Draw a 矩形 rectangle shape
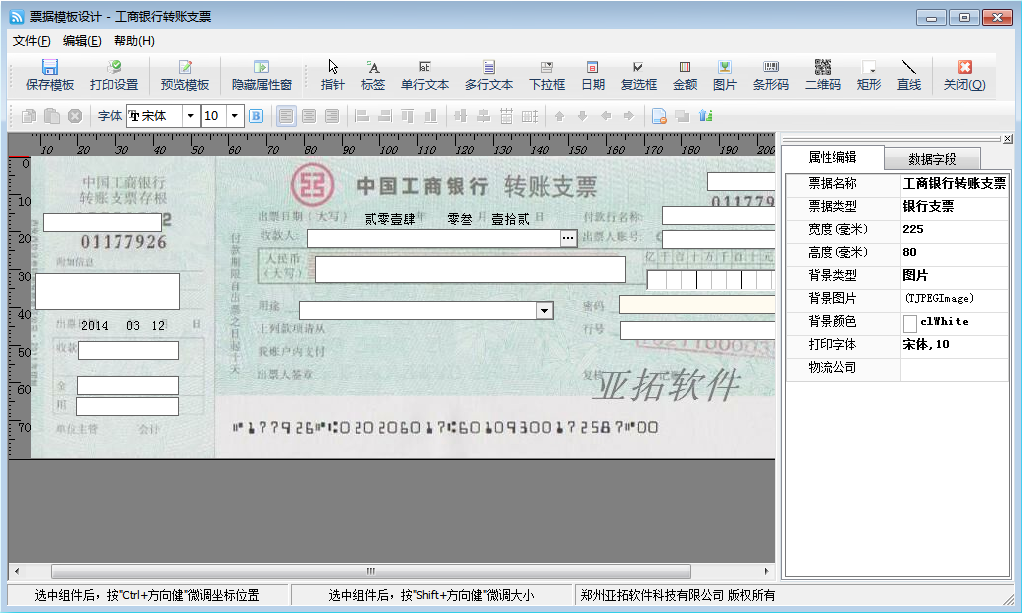 coord(868,75)
